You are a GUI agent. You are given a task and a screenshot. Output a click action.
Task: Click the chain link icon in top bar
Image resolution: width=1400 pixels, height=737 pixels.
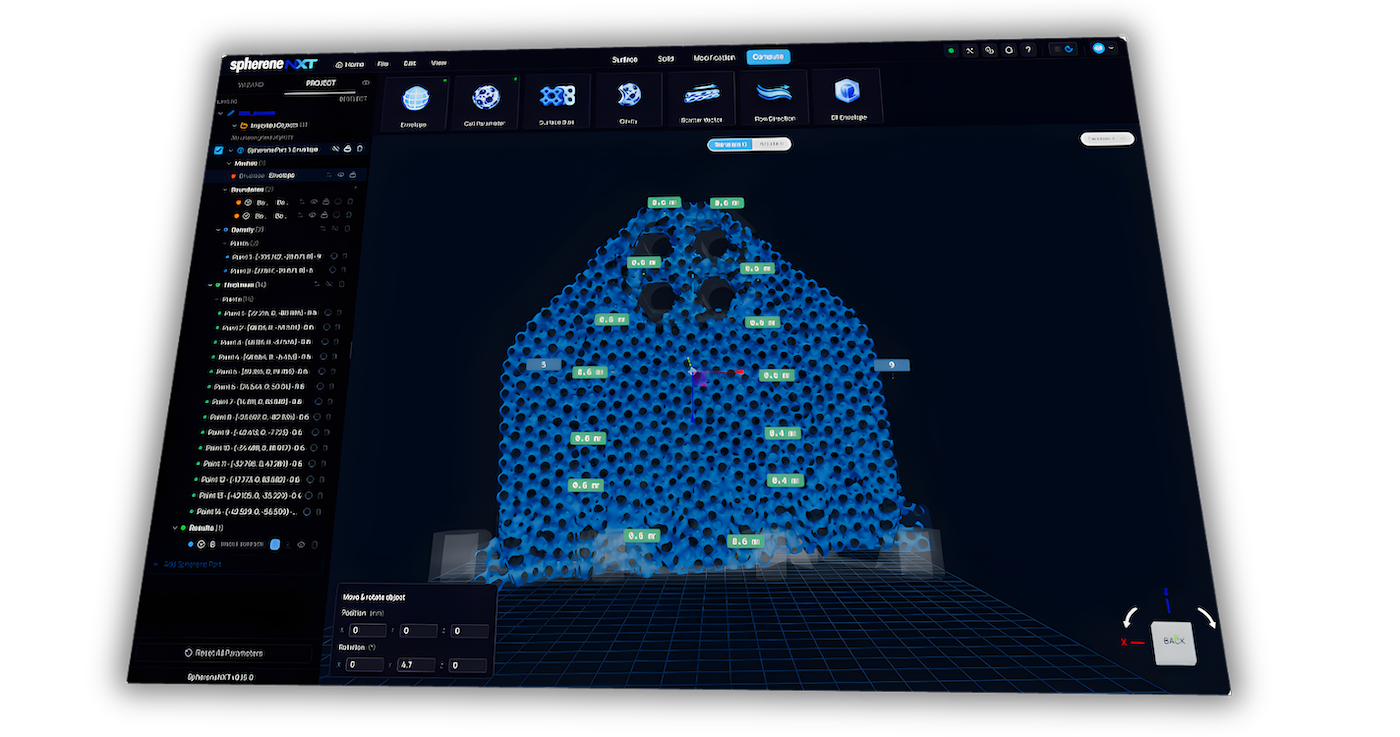[x=989, y=50]
